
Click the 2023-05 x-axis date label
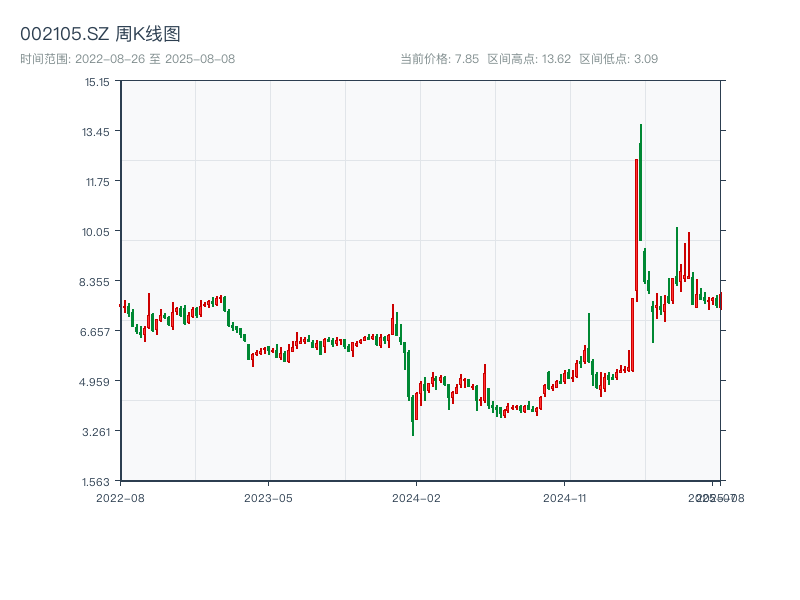coord(268,497)
